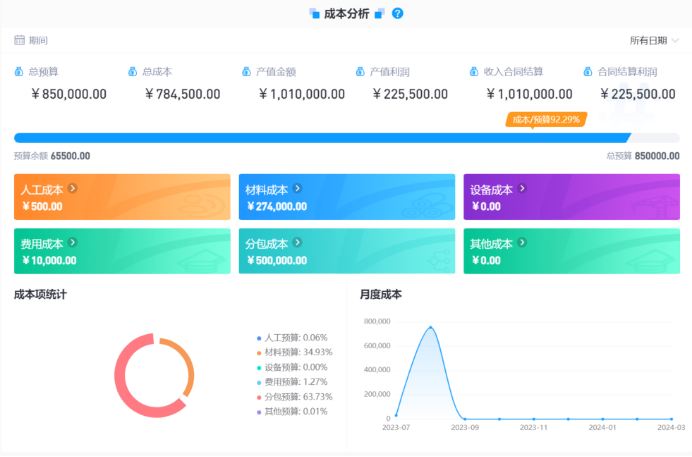This screenshot has width=692, height=457.
Task: Click the 成本/预算92.29% progress bar label
Action: [545, 119]
